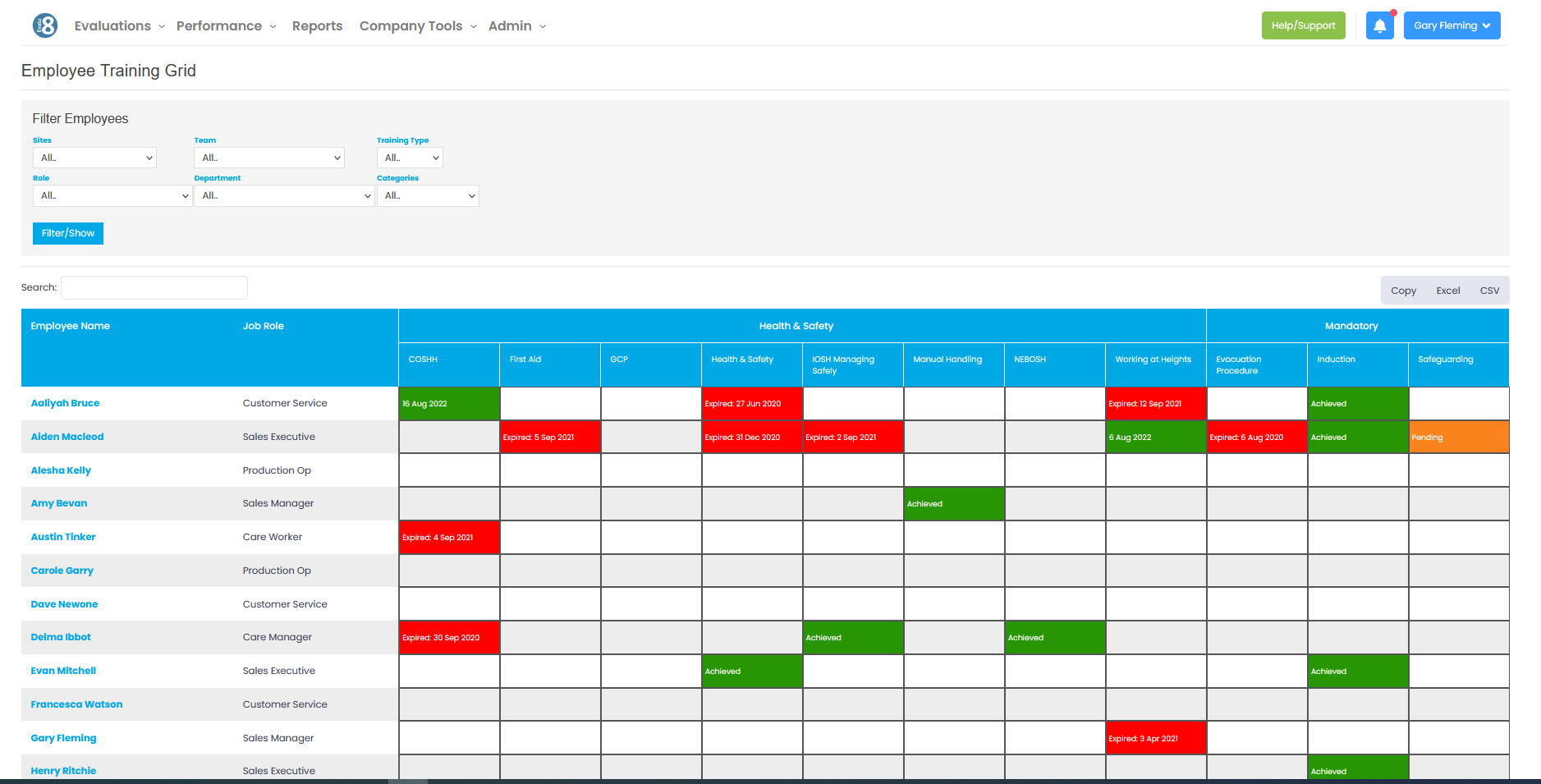Viewport: 1541px width, 784px height.
Task: Export the grid as CSV
Action: (1489, 290)
